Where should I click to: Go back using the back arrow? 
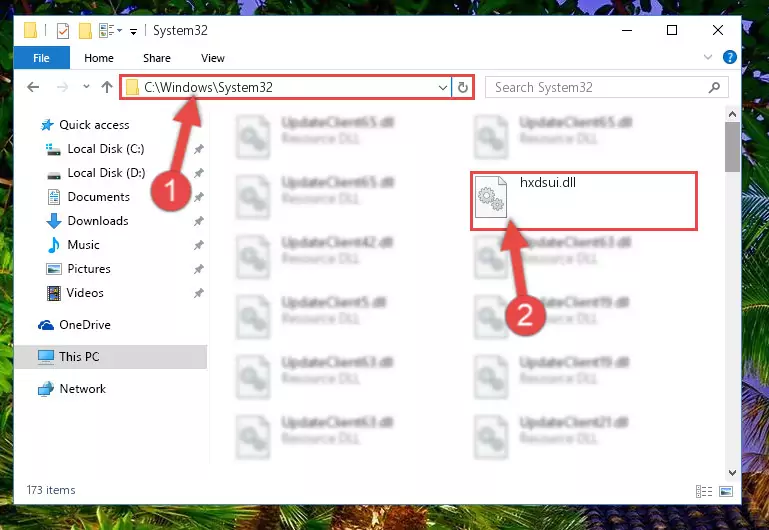pyautogui.click(x=33, y=87)
